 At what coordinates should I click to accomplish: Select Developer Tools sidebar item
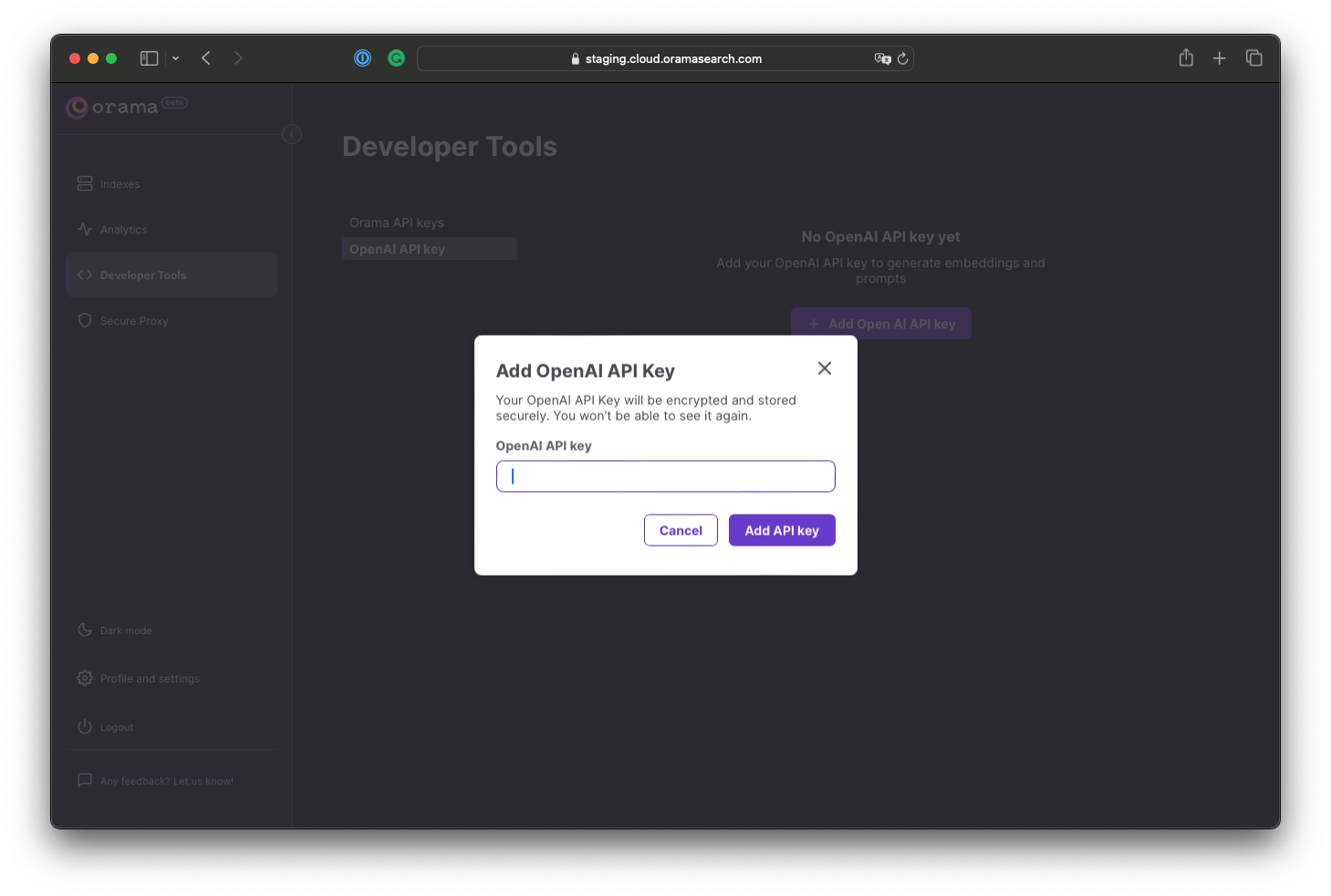pyautogui.click(x=172, y=275)
